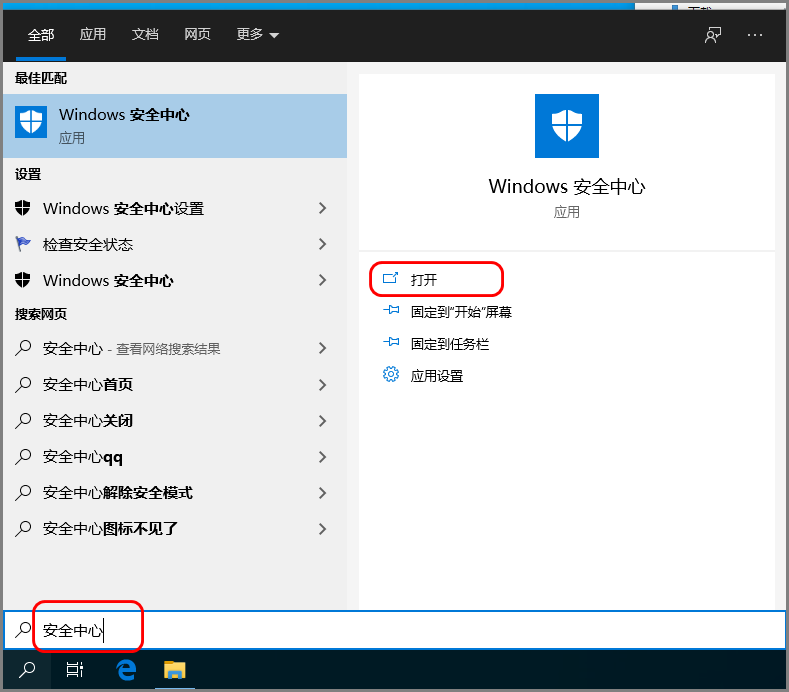Click the gear icon beside 应用设置

tap(391, 374)
